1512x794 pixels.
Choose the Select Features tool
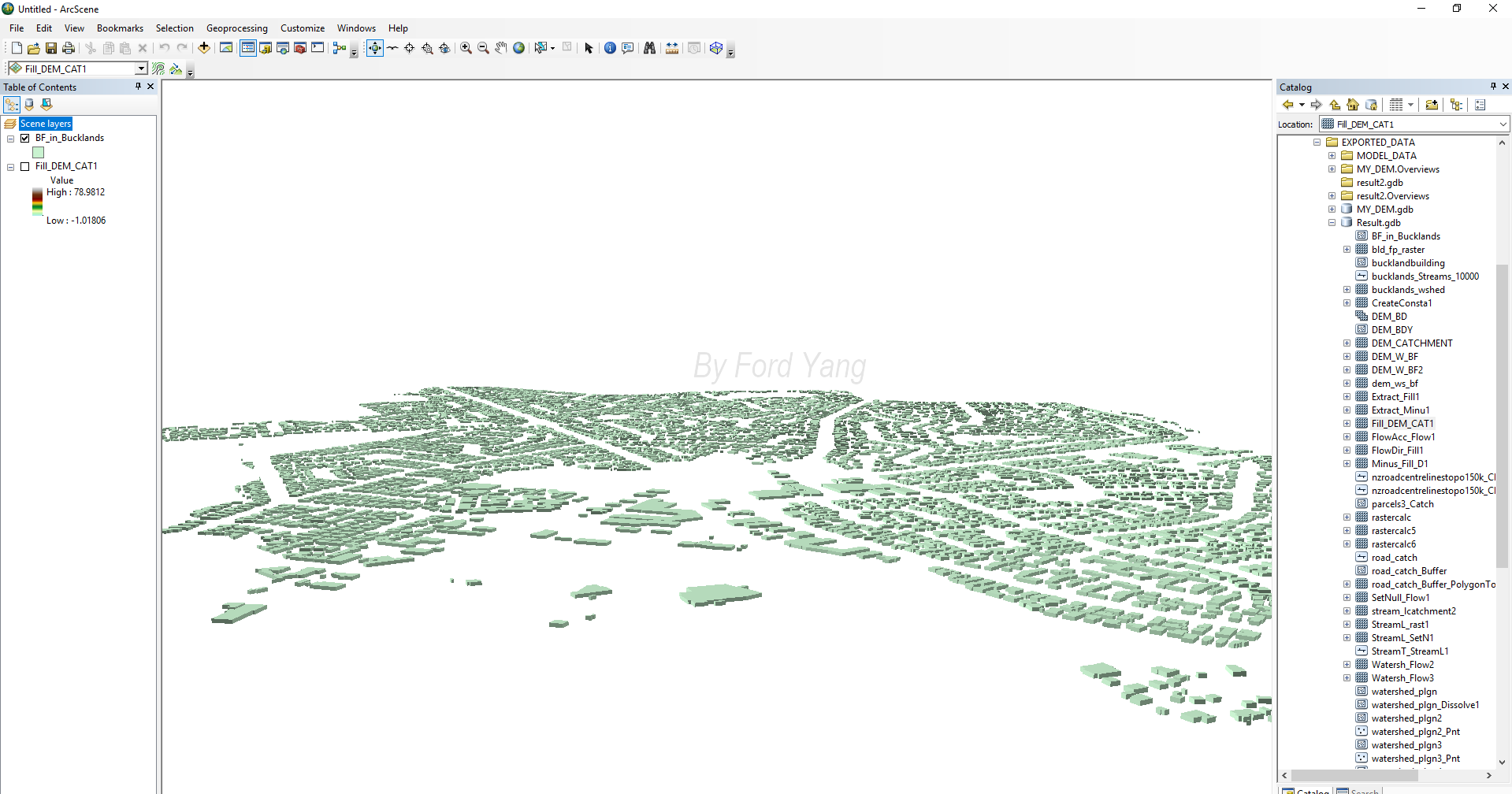541,48
